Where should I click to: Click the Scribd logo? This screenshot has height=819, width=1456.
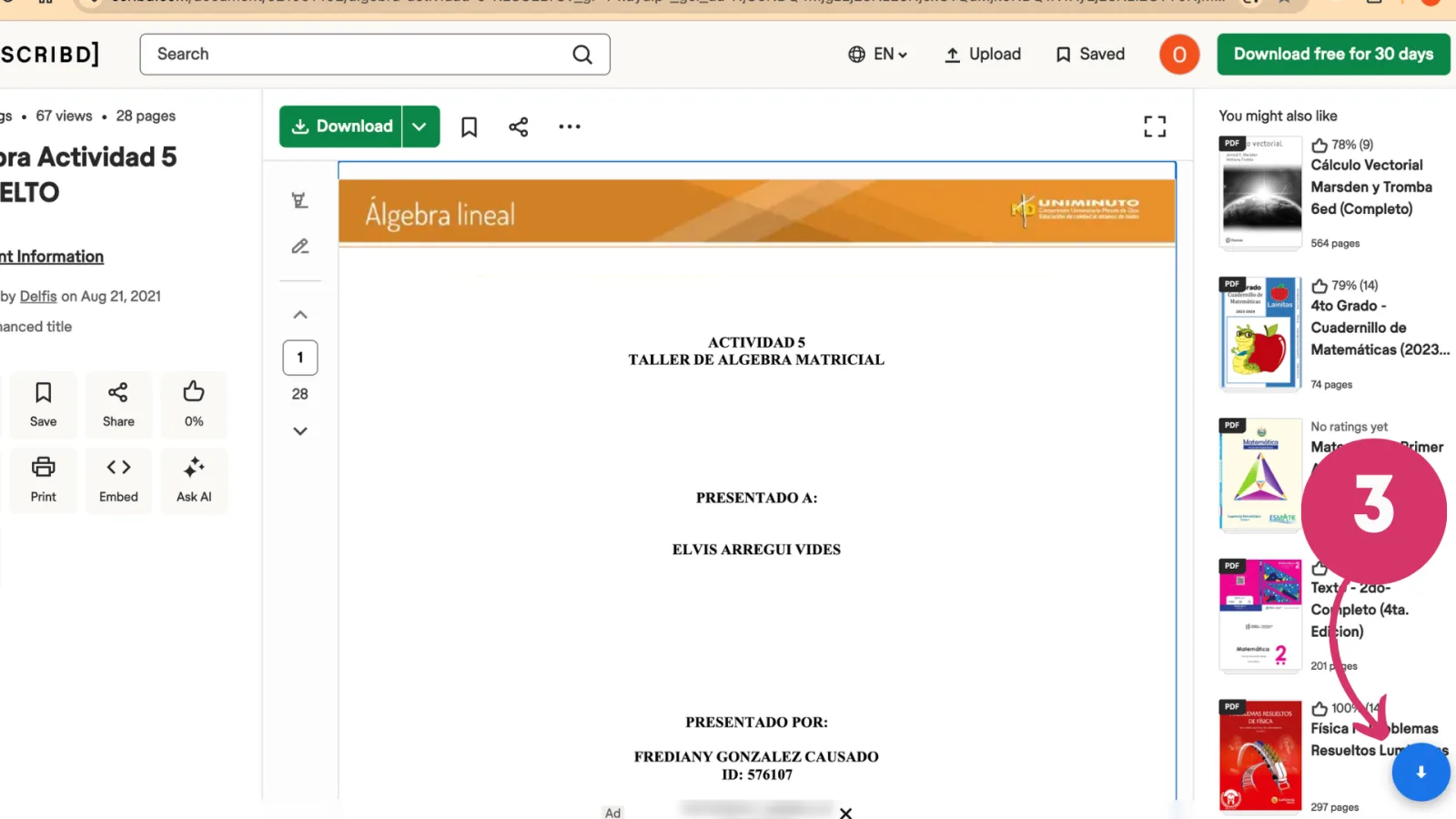[49, 55]
